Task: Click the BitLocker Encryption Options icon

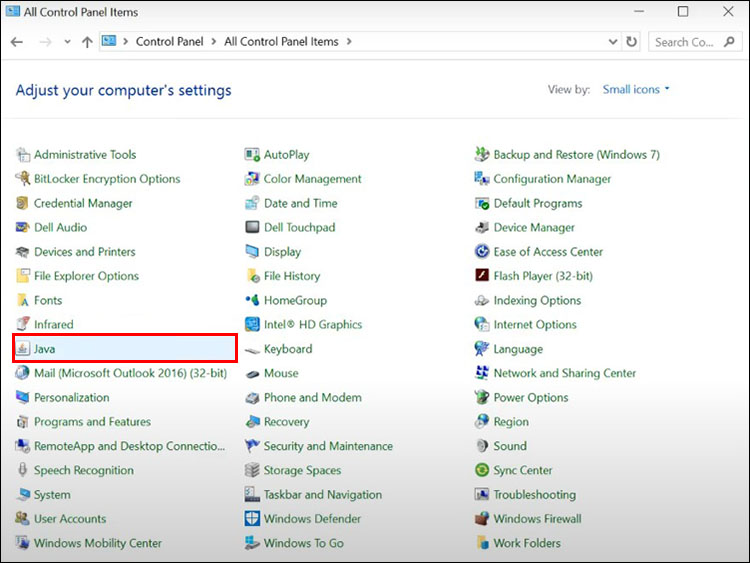Action: (23, 179)
